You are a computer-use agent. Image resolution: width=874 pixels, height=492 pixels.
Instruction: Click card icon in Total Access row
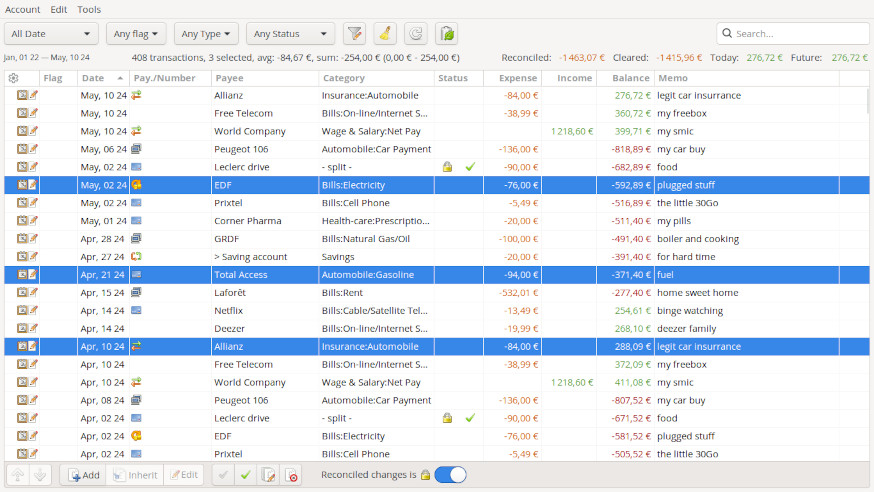[x=136, y=275]
